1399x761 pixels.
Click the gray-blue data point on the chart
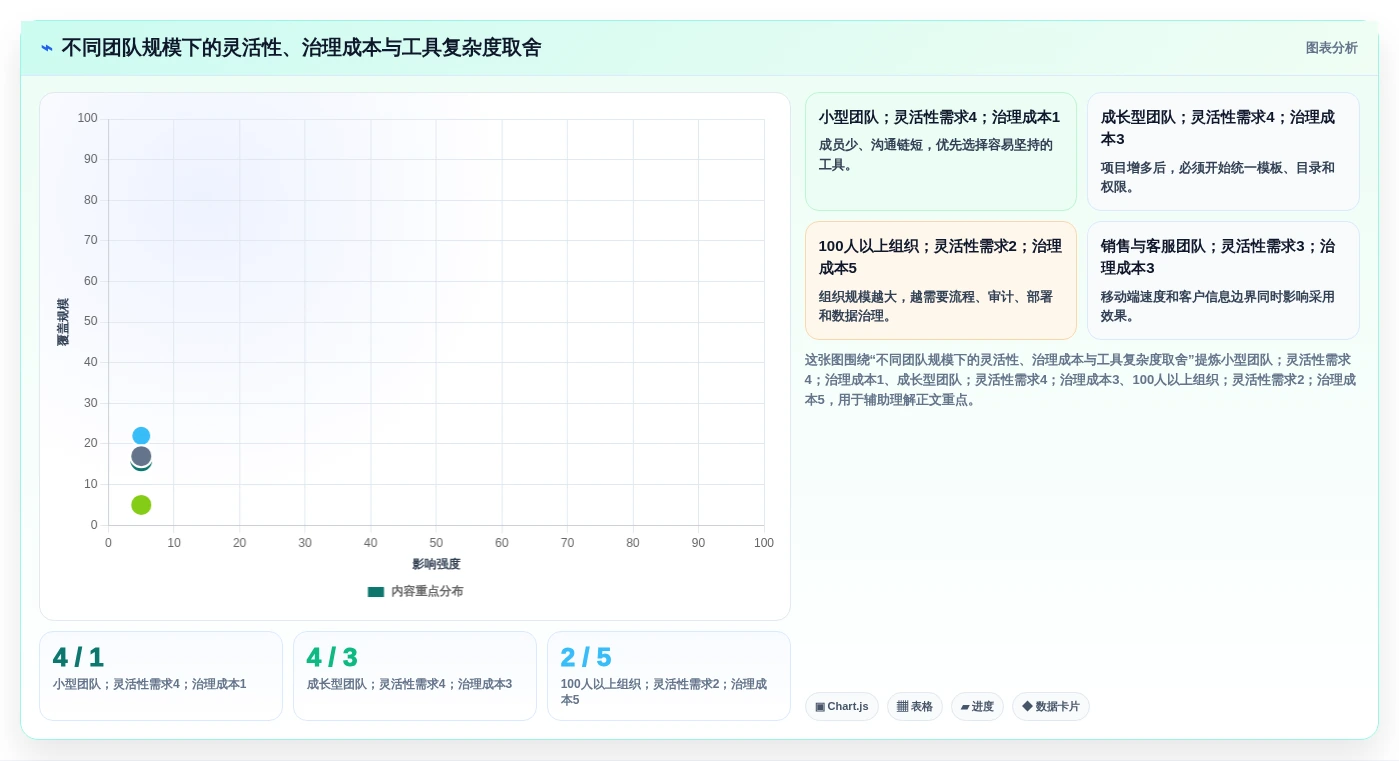click(x=141, y=456)
